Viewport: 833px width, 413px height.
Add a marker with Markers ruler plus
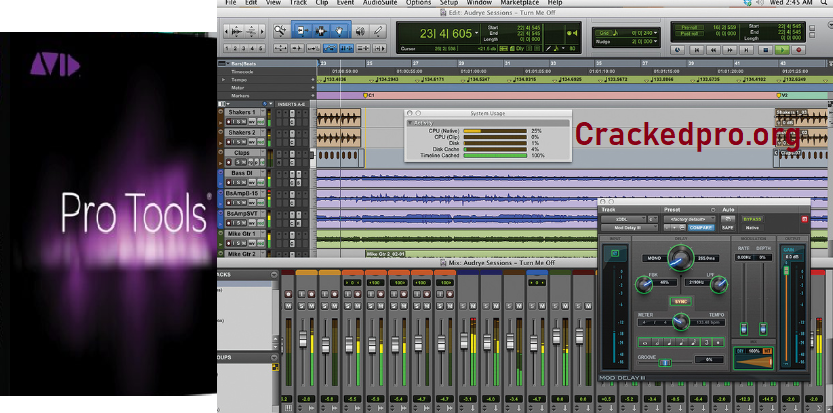click(313, 96)
